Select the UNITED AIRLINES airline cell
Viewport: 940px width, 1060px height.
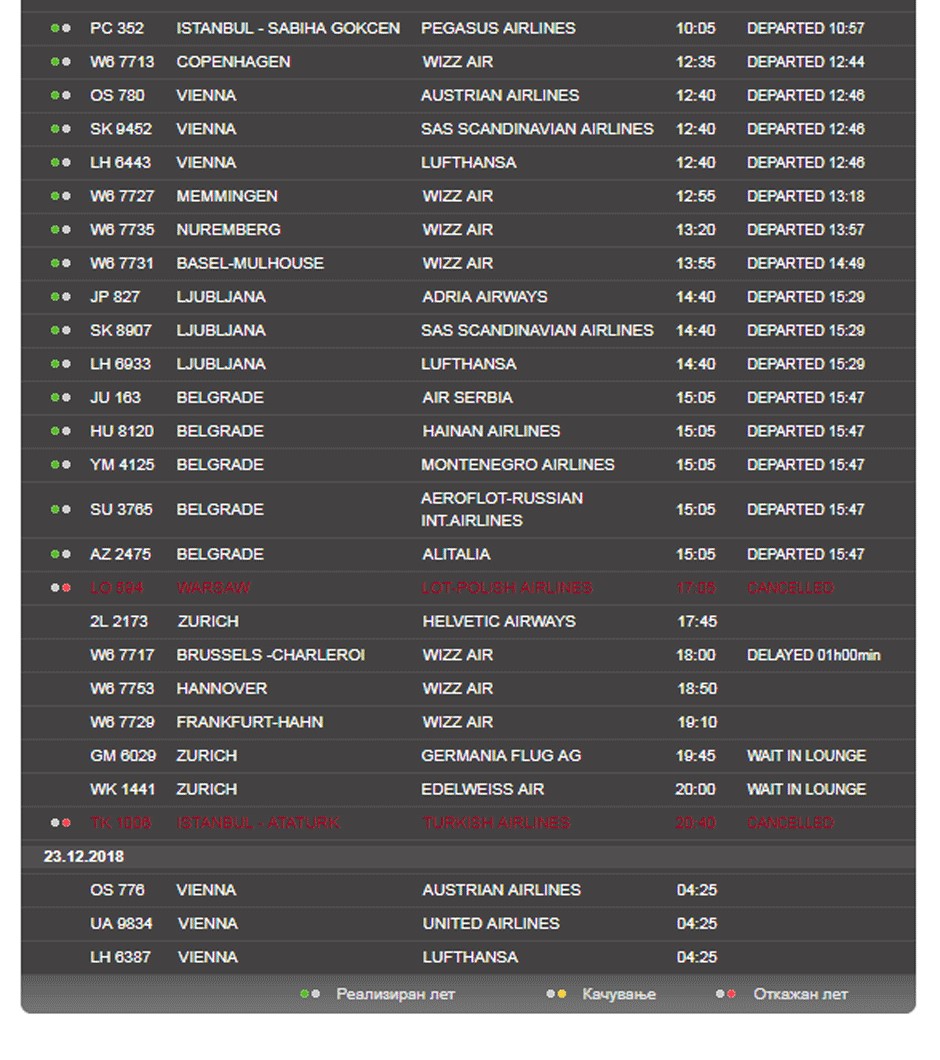point(491,923)
